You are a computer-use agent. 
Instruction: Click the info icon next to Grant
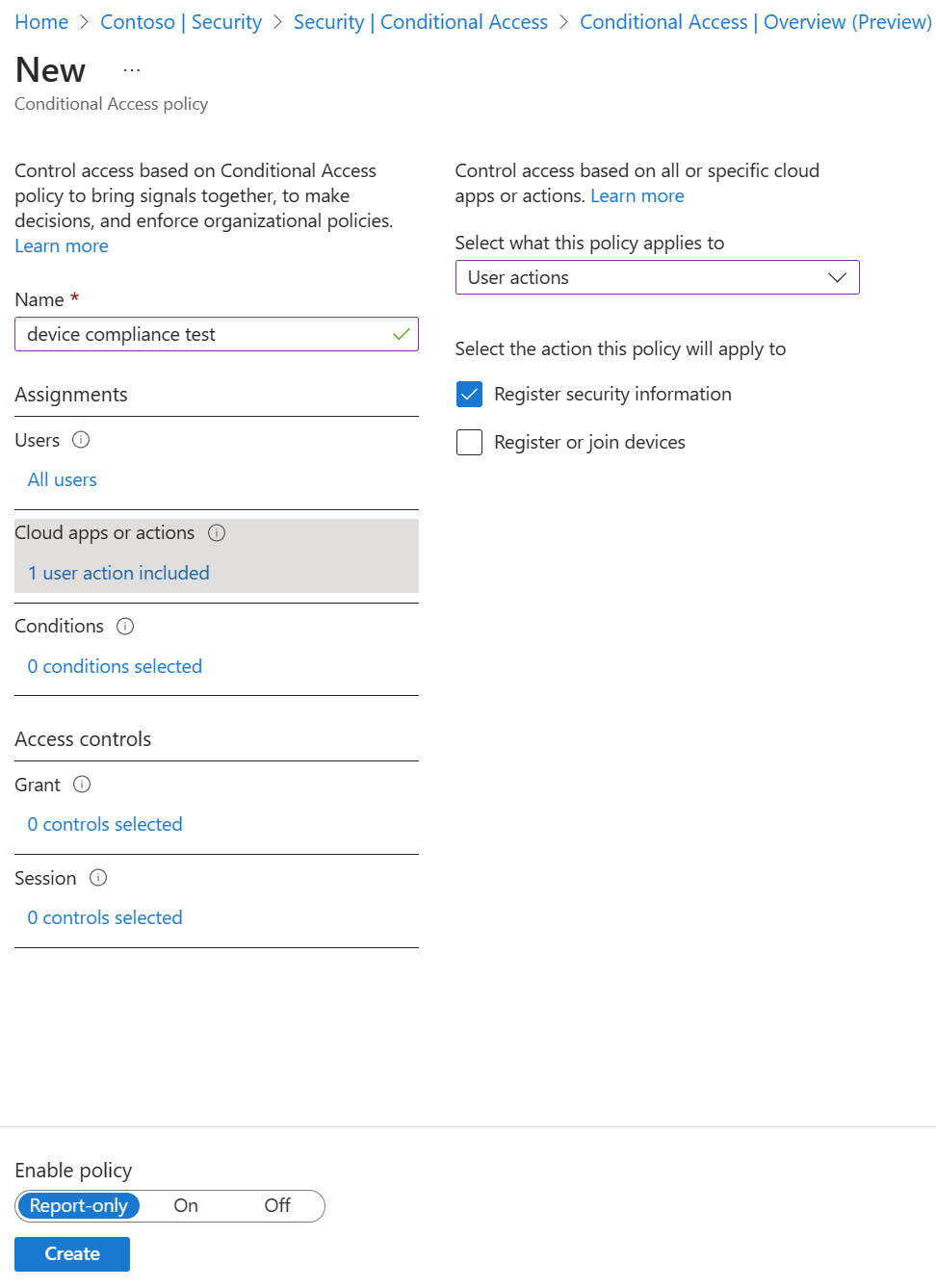pos(82,785)
